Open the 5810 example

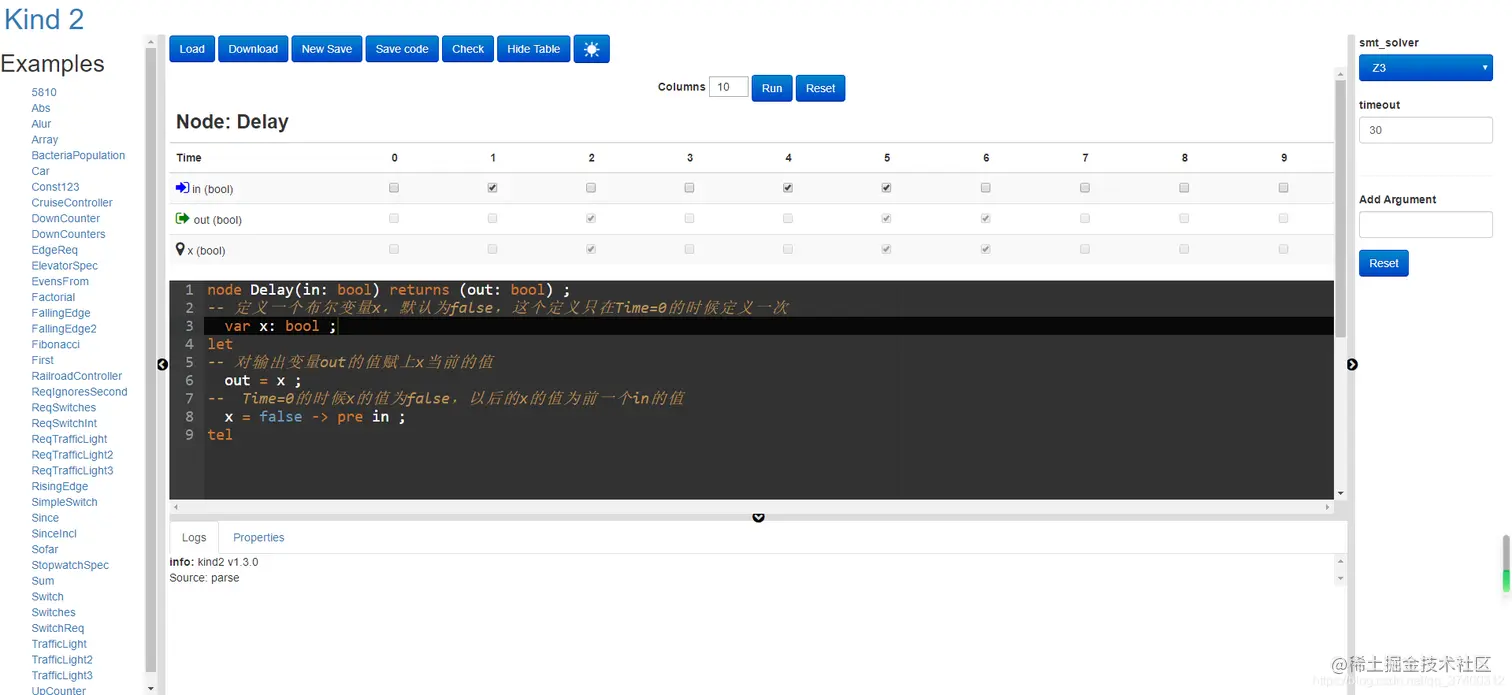point(44,92)
